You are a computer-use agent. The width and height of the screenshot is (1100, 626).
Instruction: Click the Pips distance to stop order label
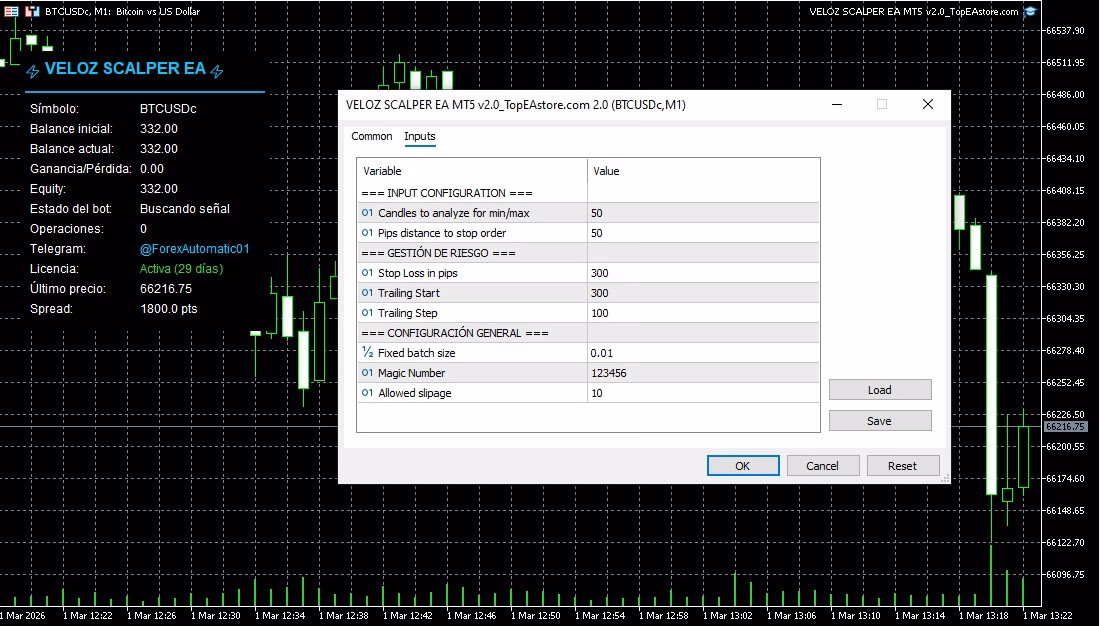[x=442, y=233]
